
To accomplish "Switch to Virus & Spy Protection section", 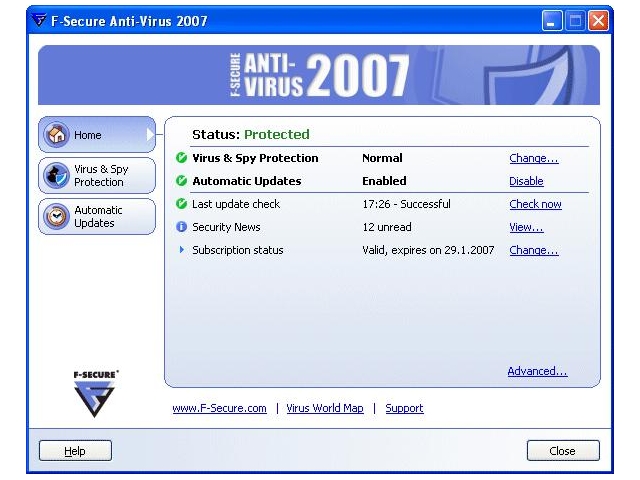I will pyautogui.click(x=97, y=176).
